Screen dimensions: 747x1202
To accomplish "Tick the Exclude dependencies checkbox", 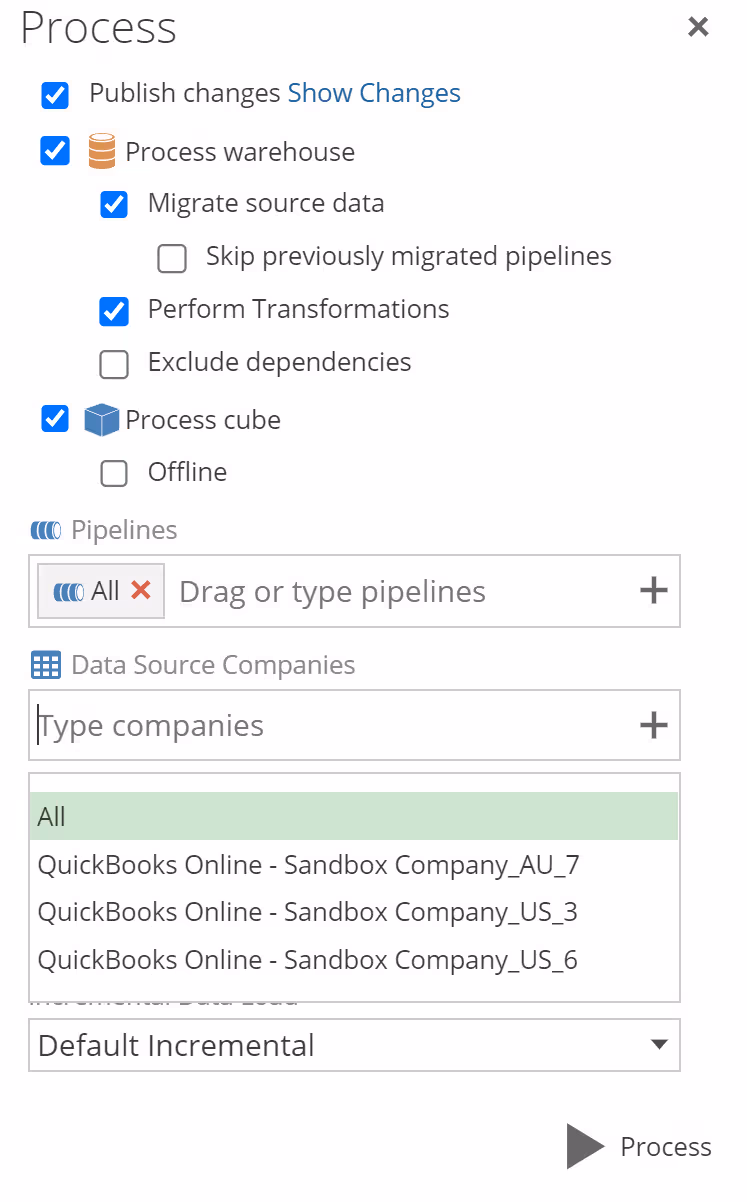I will pyautogui.click(x=114, y=364).
